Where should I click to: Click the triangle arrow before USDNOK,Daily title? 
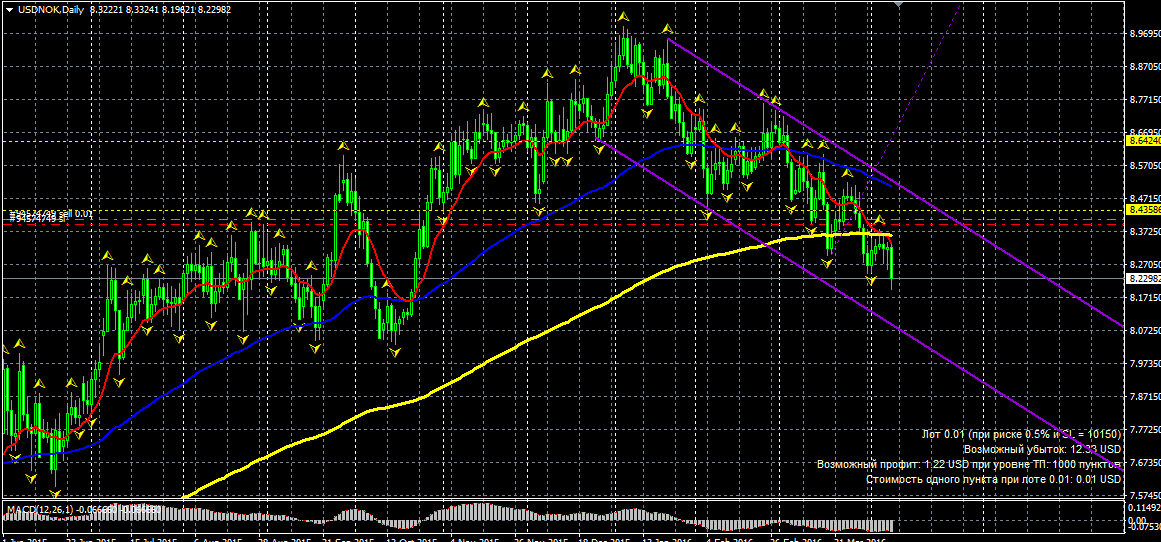point(9,9)
